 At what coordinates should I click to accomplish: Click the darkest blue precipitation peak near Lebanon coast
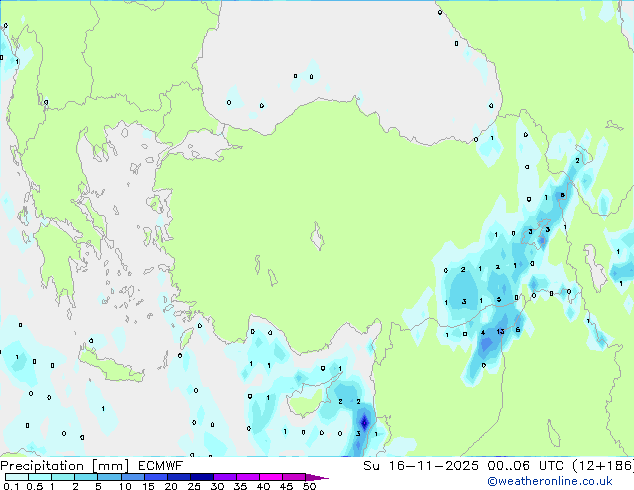[364, 423]
